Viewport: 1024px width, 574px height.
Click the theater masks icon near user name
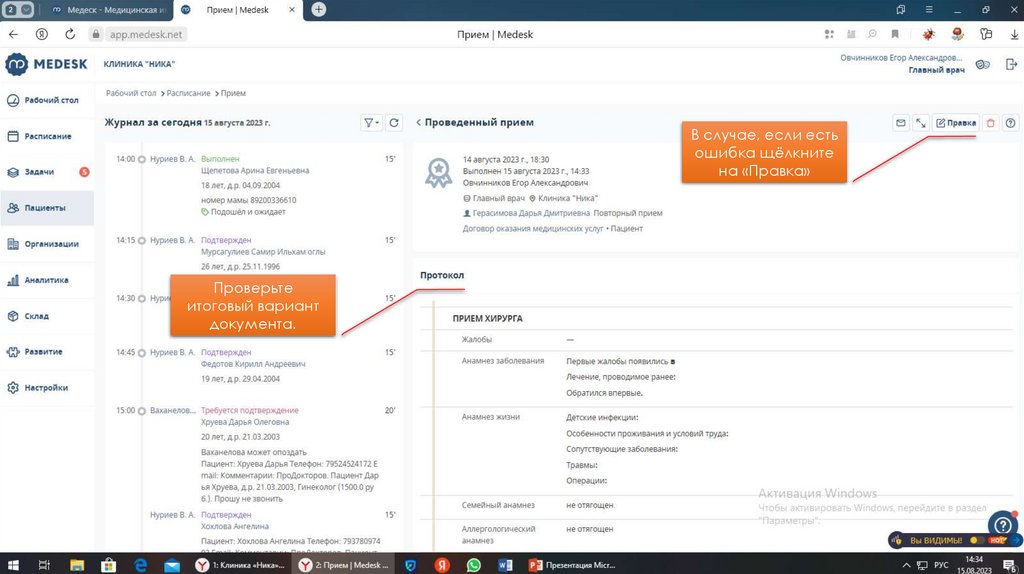[x=982, y=64]
